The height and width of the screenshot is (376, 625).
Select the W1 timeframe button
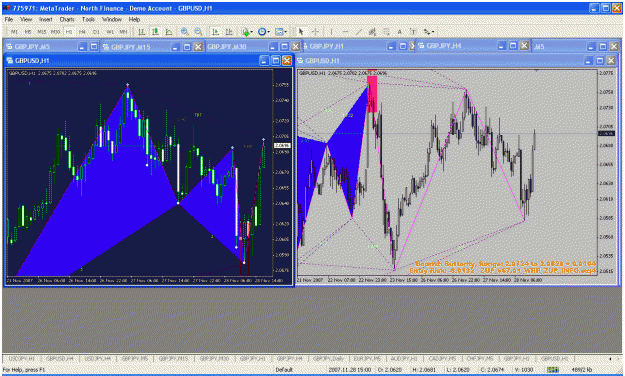coord(110,32)
